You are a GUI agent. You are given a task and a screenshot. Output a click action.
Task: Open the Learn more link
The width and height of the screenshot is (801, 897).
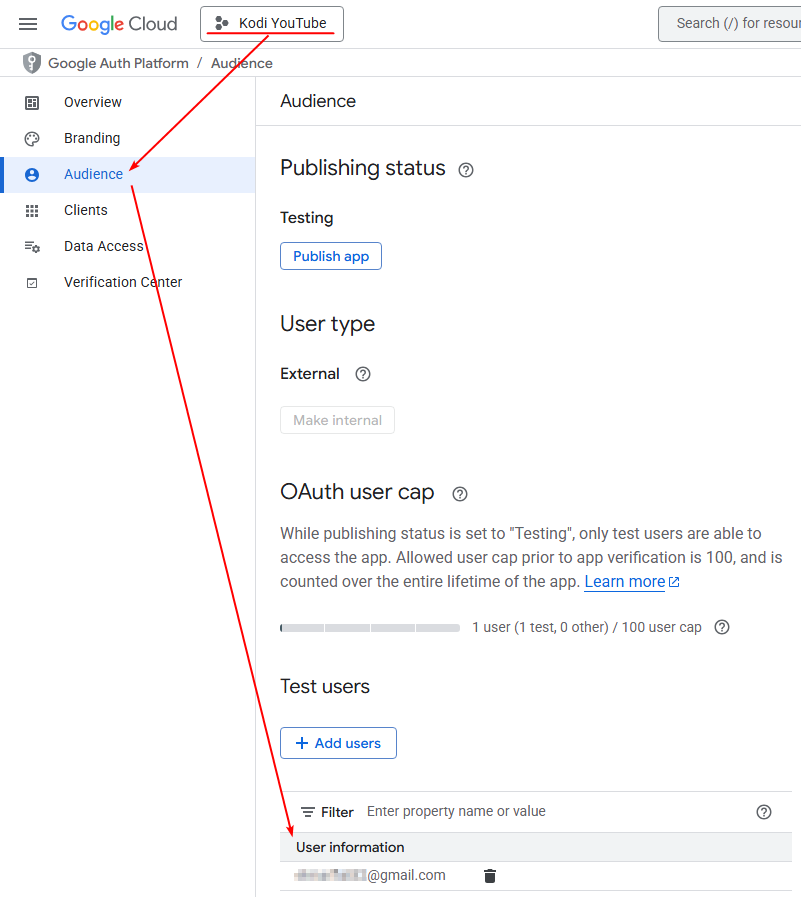coord(632,582)
